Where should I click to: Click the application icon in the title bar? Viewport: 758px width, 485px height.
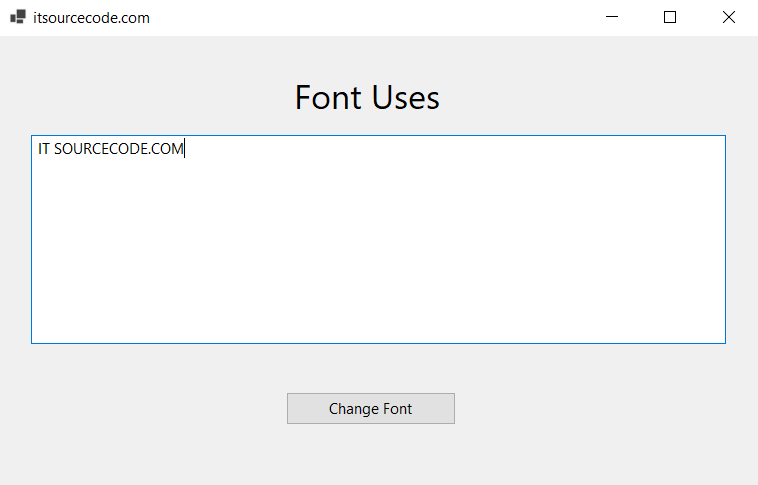click(x=18, y=17)
